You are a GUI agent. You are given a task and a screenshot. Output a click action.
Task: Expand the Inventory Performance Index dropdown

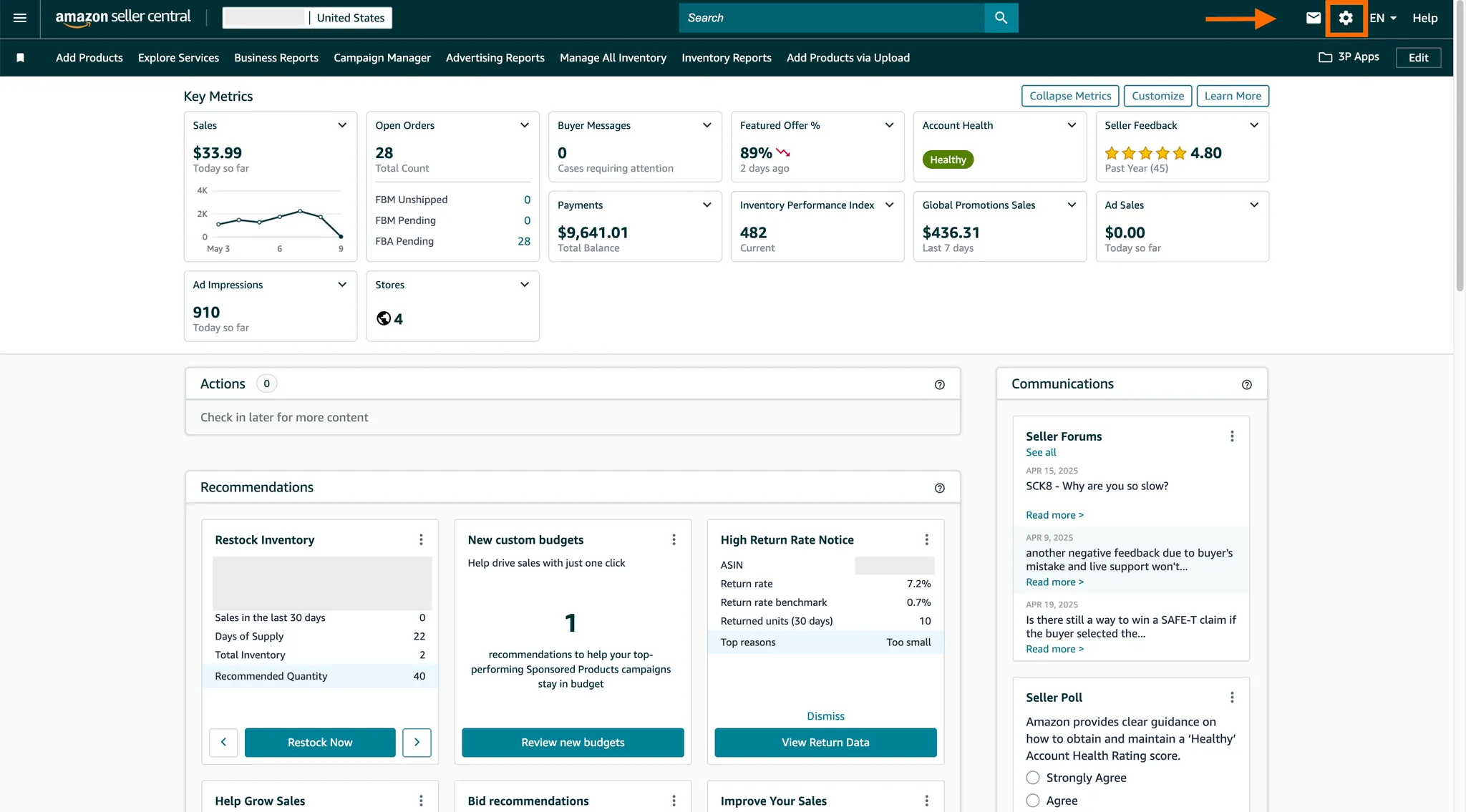pyautogui.click(x=890, y=205)
